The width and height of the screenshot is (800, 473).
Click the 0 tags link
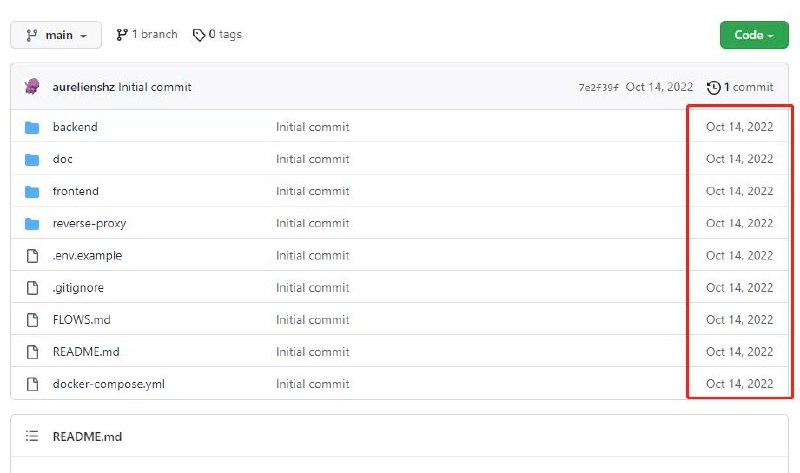click(217, 35)
